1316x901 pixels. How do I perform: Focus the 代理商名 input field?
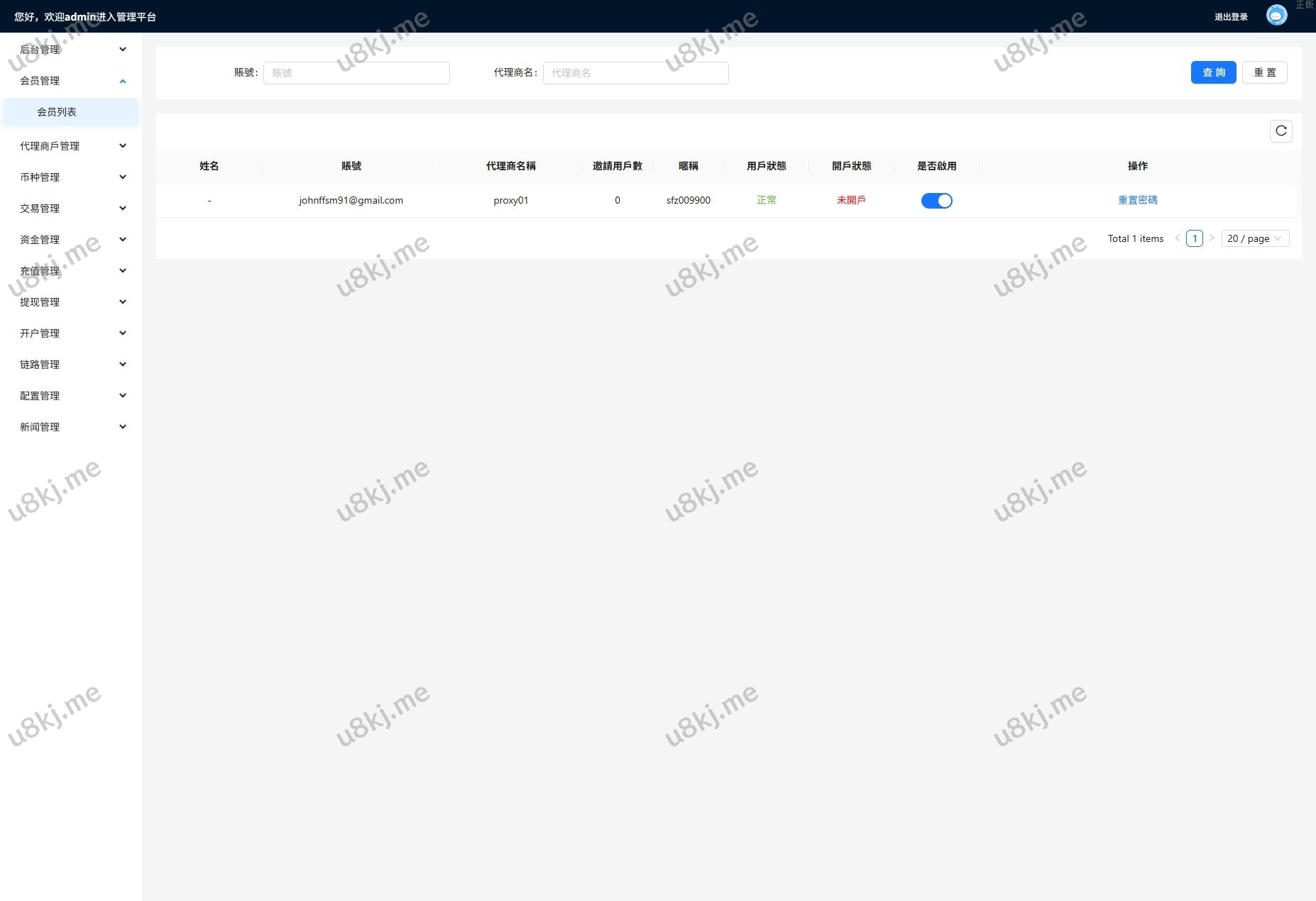point(635,73)
